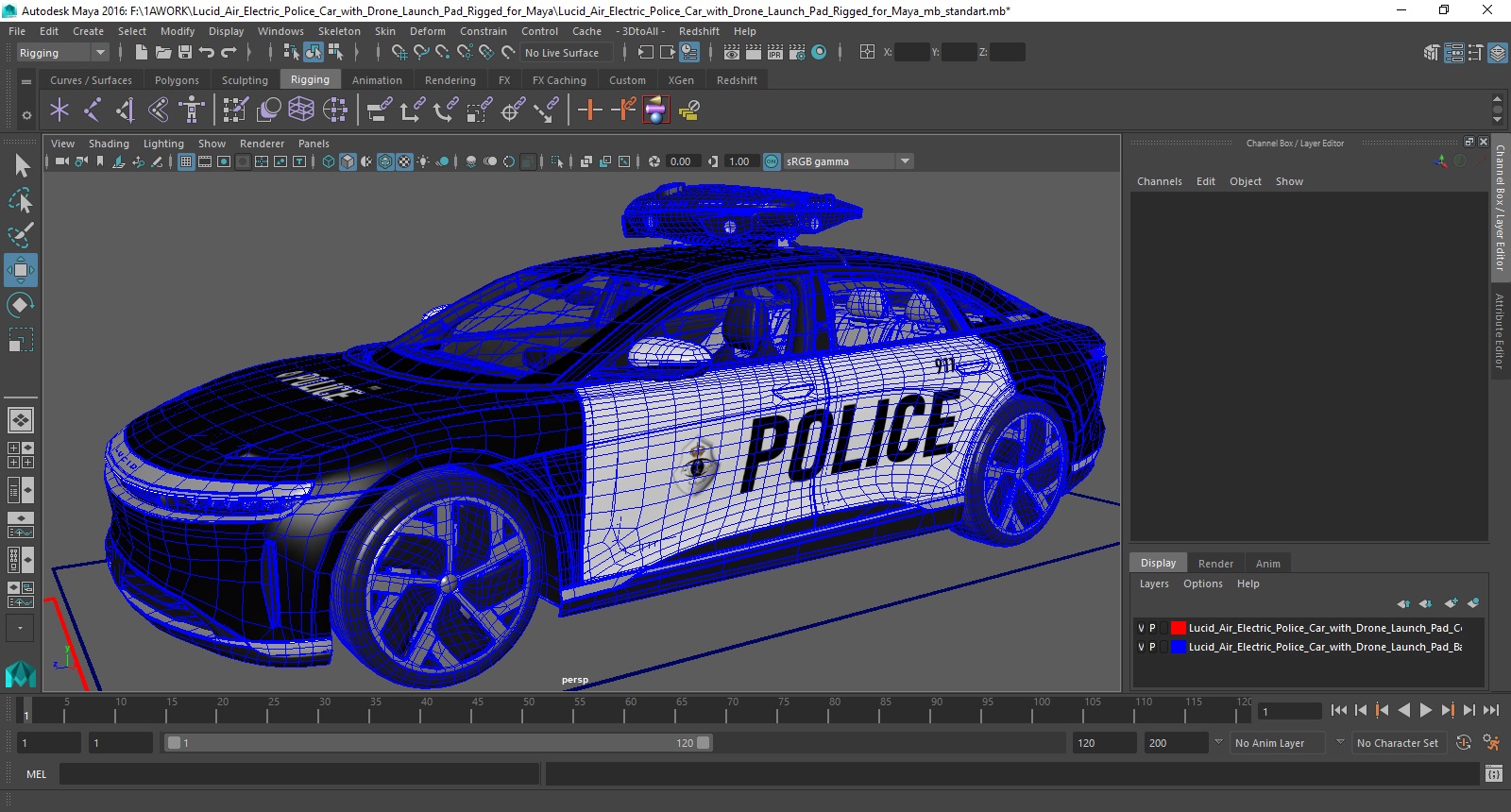Open the Attribute Editor side tab
1511x812 pixels.
pos(1500,330)
